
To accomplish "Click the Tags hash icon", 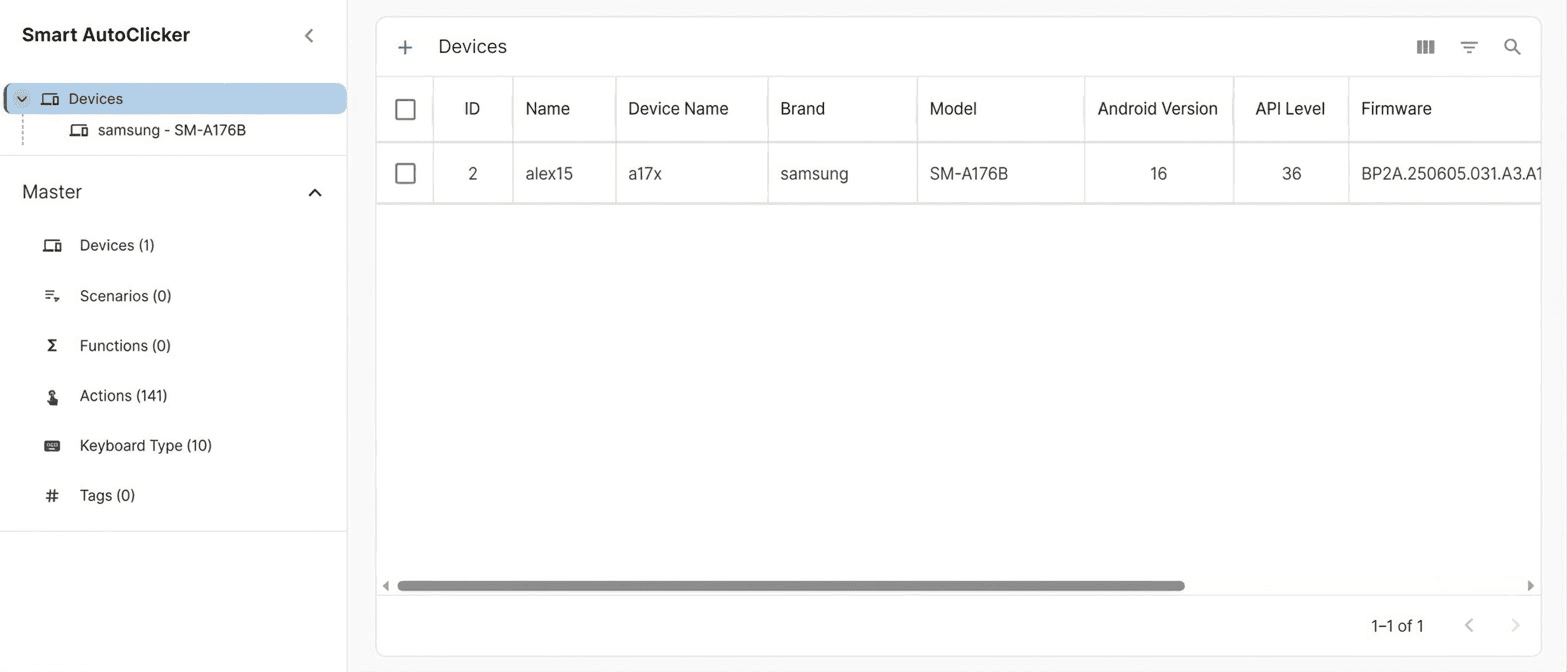I will [52, 496].
